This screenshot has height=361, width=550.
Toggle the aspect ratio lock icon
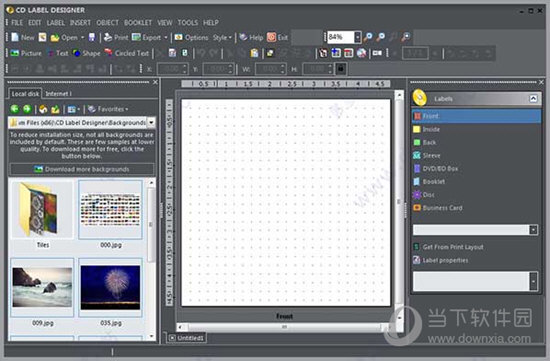(341, 68)
